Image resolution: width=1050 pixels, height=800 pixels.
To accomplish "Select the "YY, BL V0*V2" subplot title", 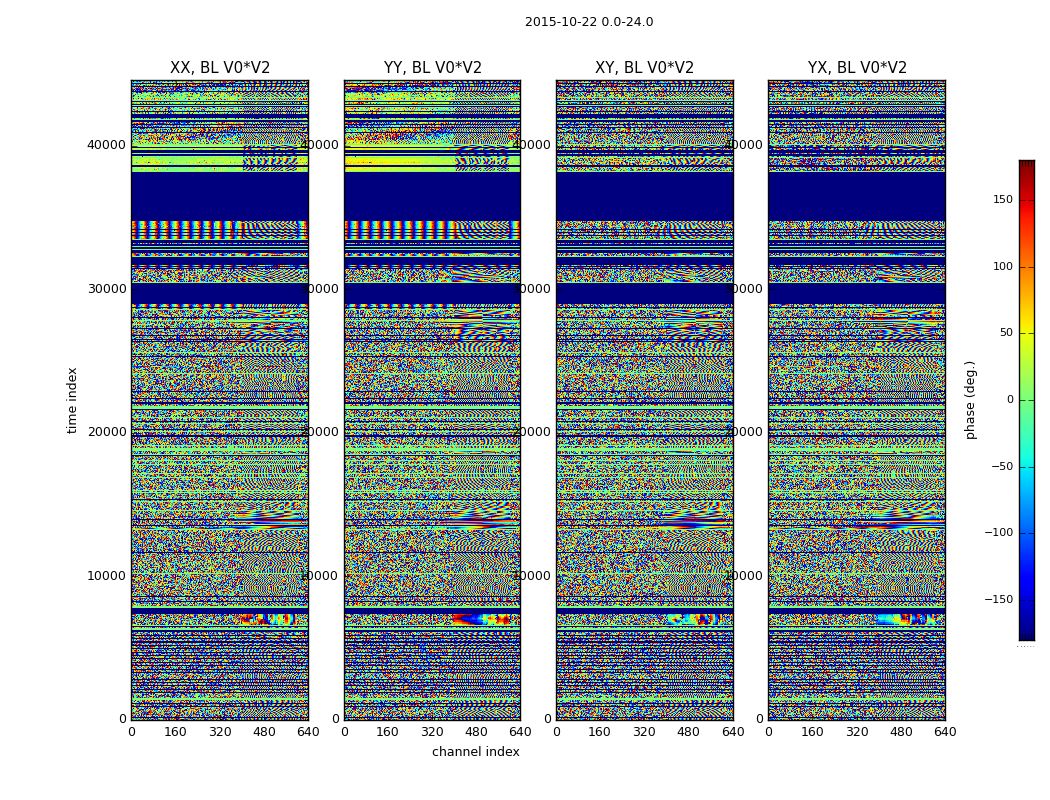I will [432, 68].
